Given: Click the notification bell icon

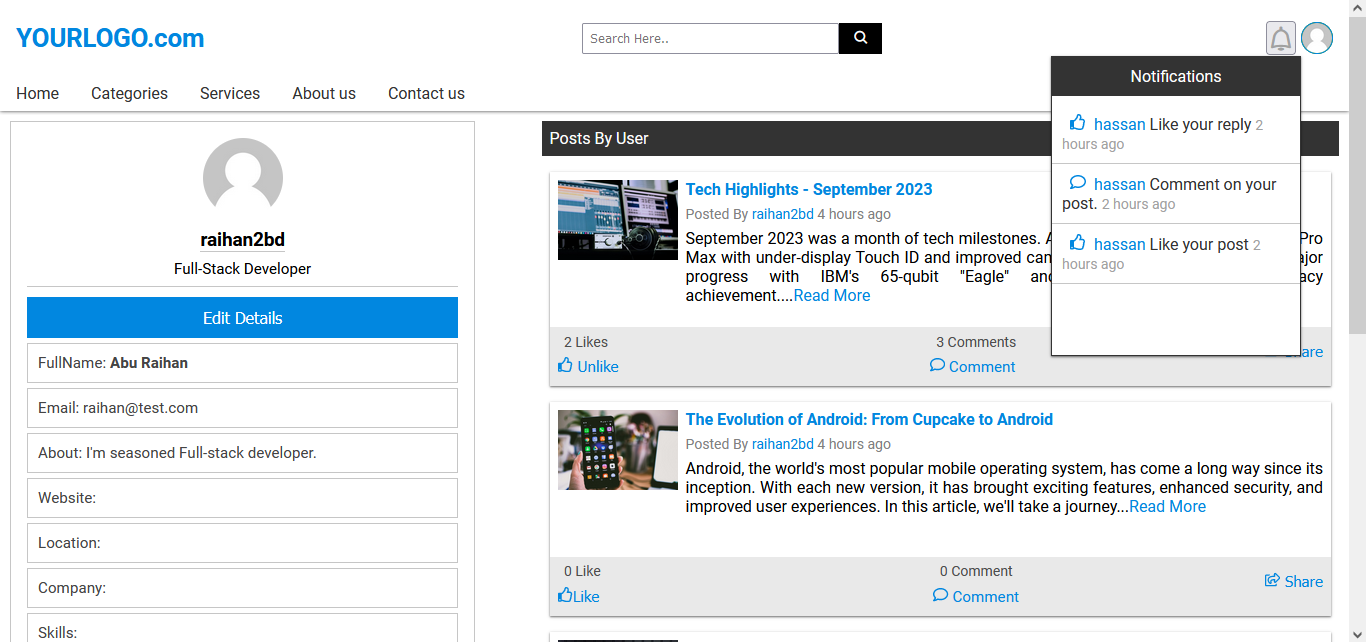Looking at the screenshot, I should (x=1280, y=39).
